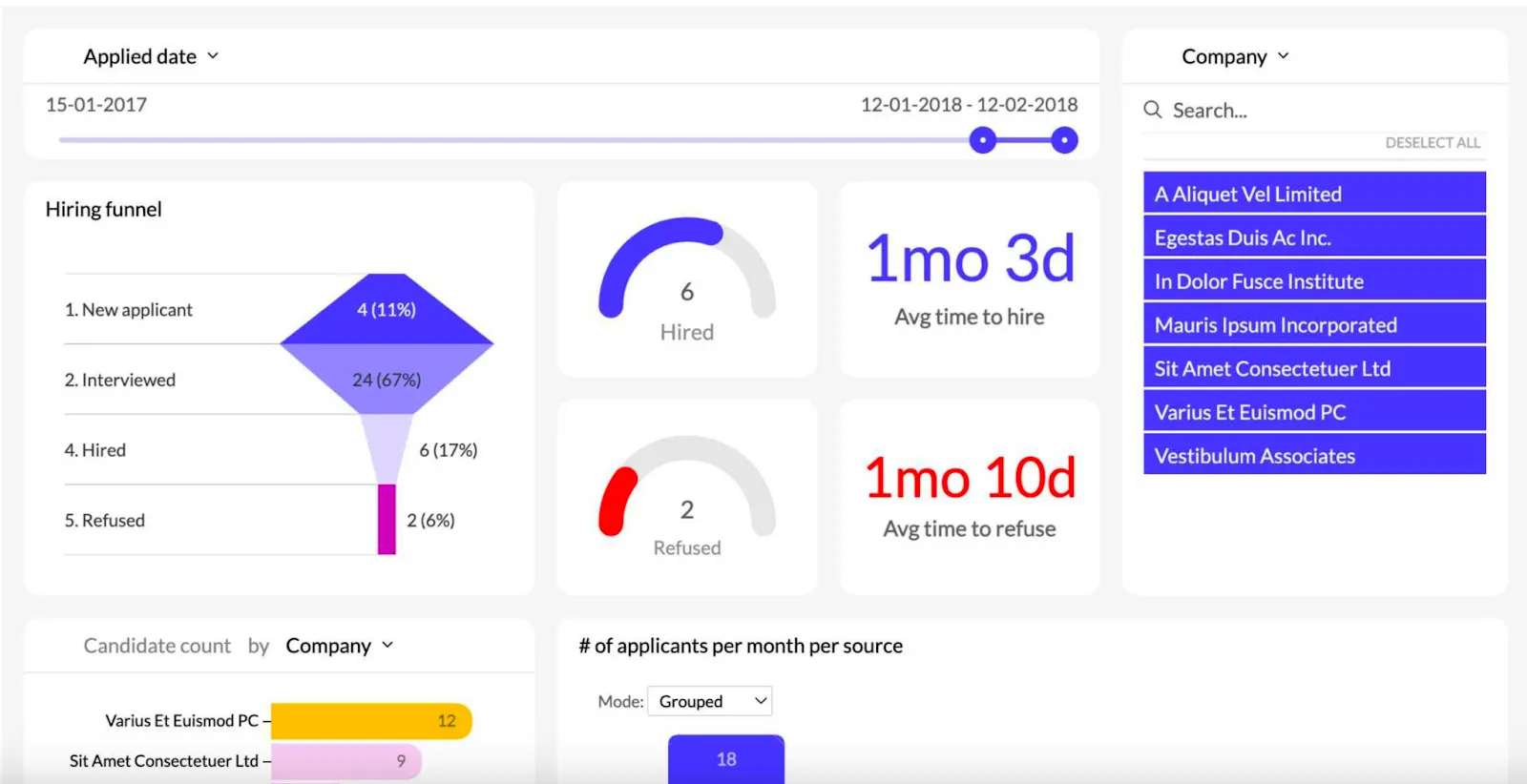The width and height of the screenshot is (1527, 784).
Task: Click the 12-01-2018 - 12-02-2018 range text
Action: coord(970,105)
